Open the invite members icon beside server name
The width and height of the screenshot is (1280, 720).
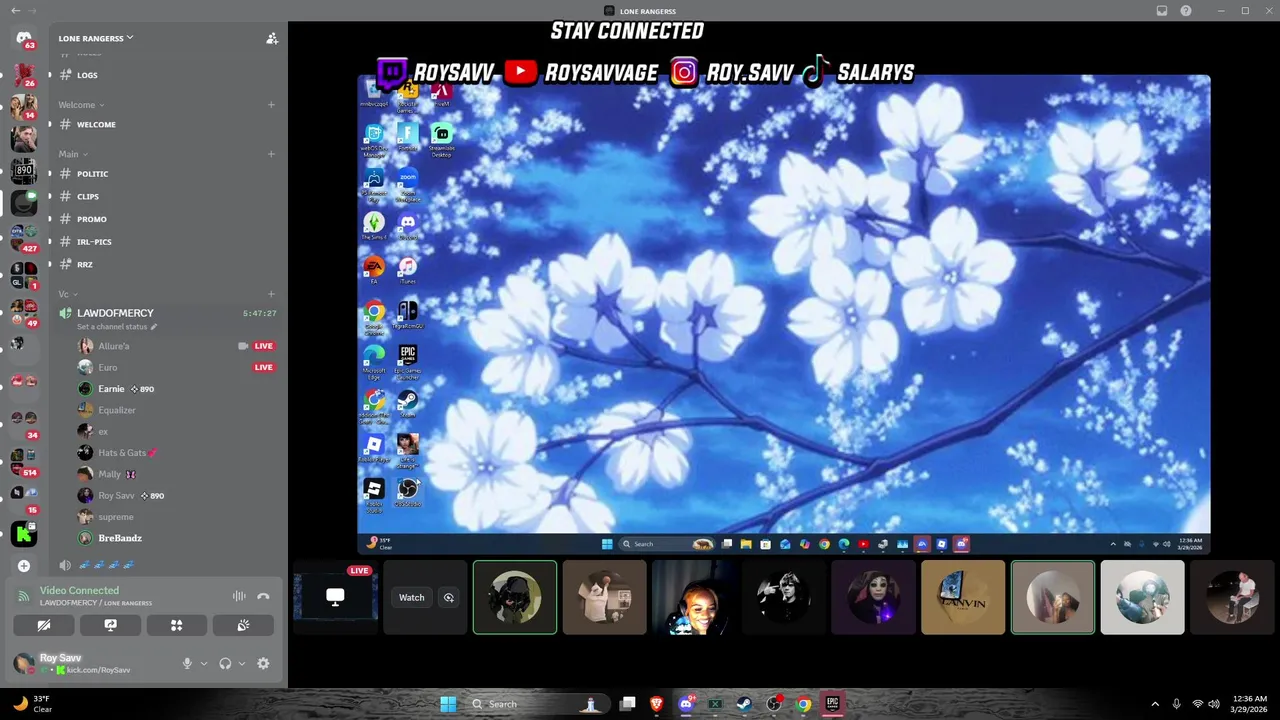[271, 38]
